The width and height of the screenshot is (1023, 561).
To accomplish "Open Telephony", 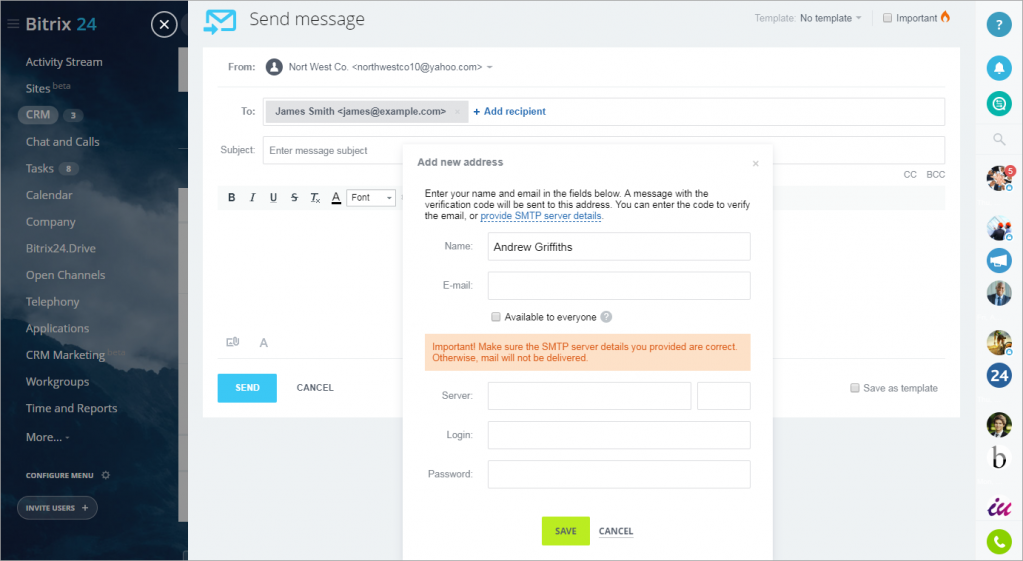I will point(52,302).
